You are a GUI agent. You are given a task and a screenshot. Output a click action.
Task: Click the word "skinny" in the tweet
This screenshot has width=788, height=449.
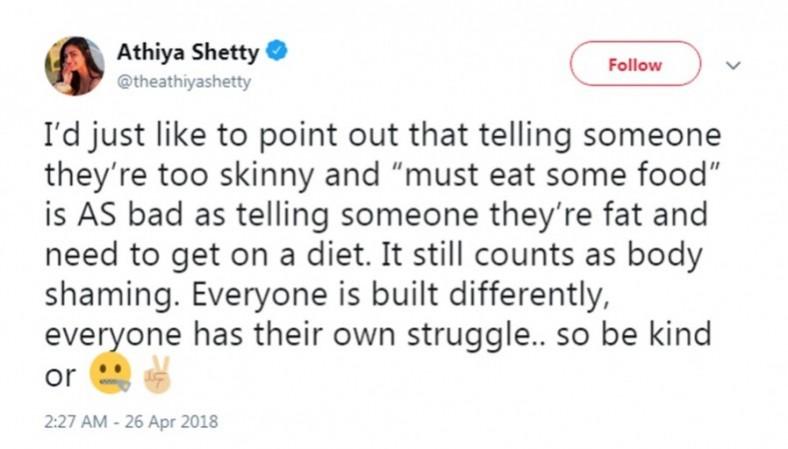pos(266,176)
